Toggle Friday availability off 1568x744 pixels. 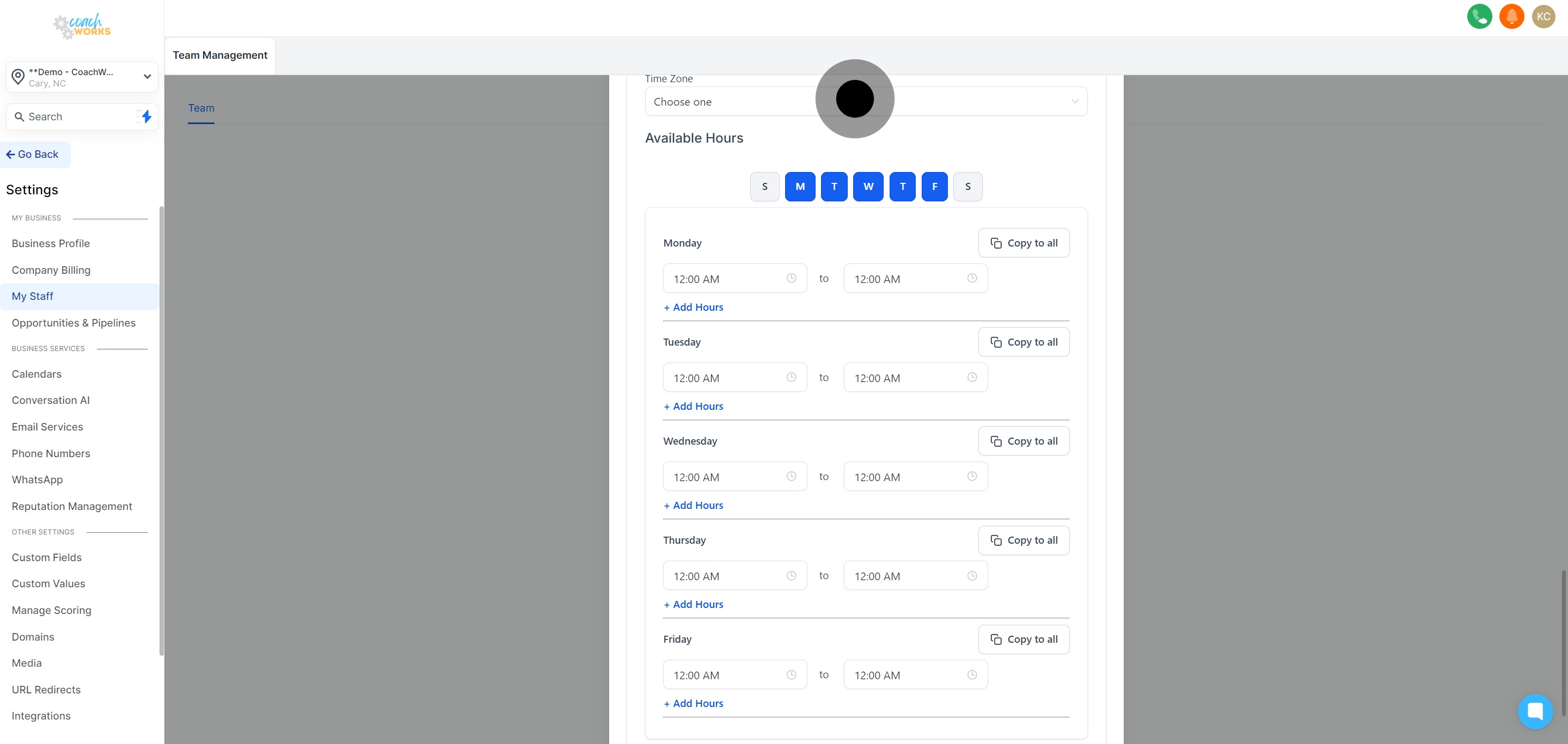click(x=934, y=187)
